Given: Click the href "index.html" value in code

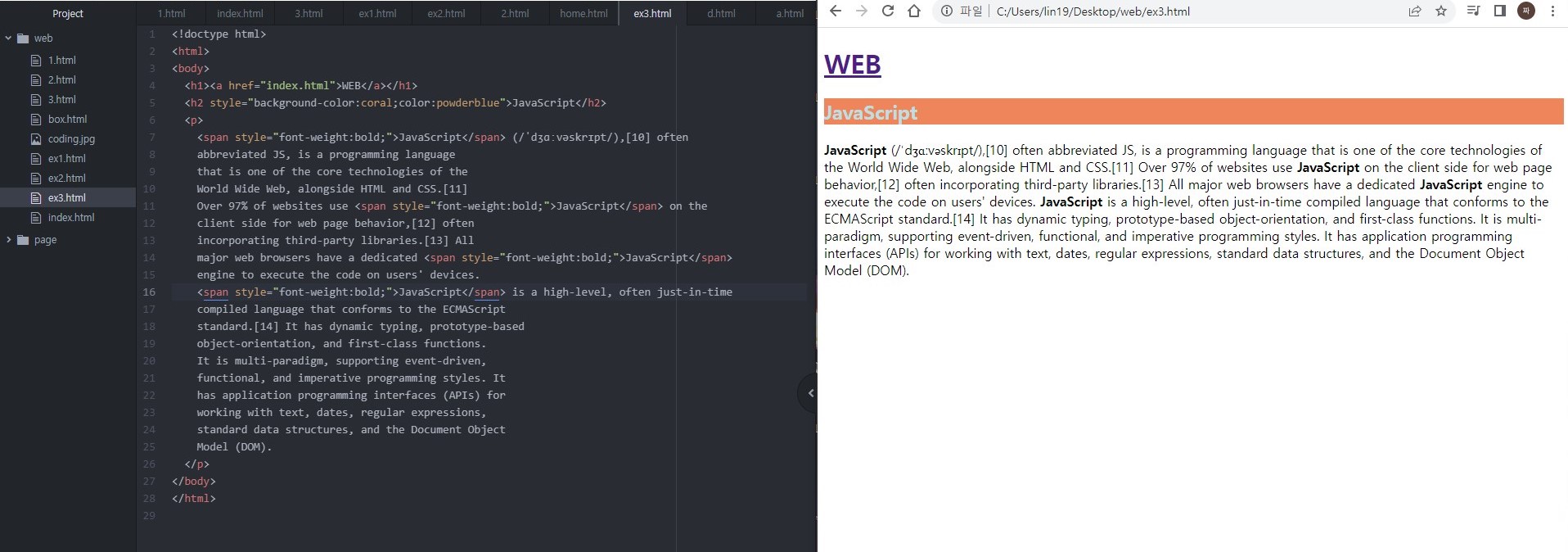Looking at the screenshot, I should 298,86.
